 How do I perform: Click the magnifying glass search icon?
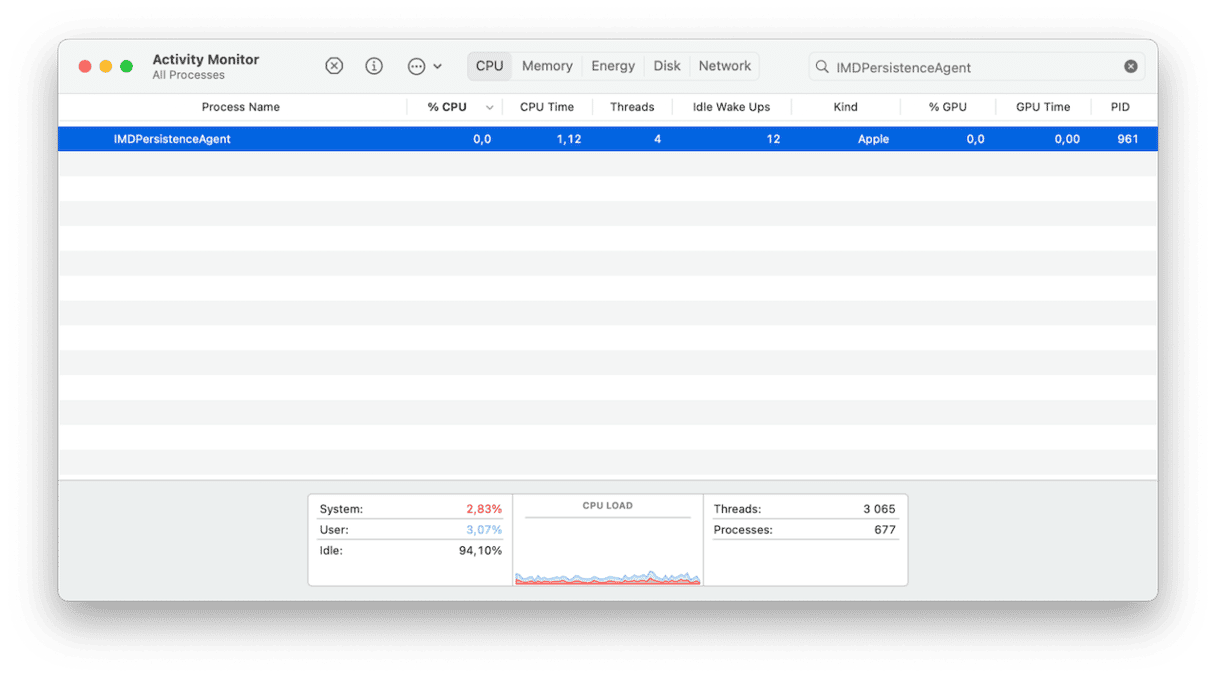pyautogui.click(x=822, y=67)
